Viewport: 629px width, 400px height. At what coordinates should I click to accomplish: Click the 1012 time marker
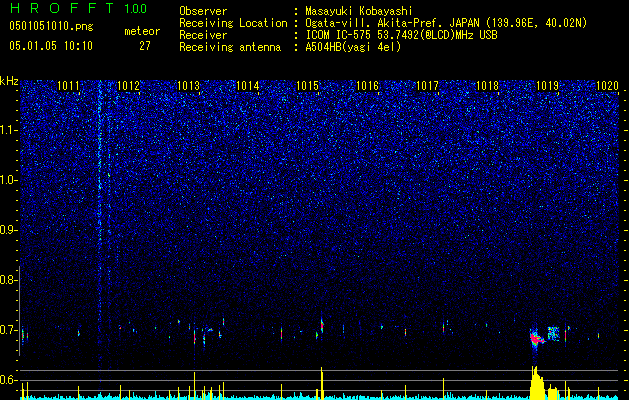[x=128, y=85]
